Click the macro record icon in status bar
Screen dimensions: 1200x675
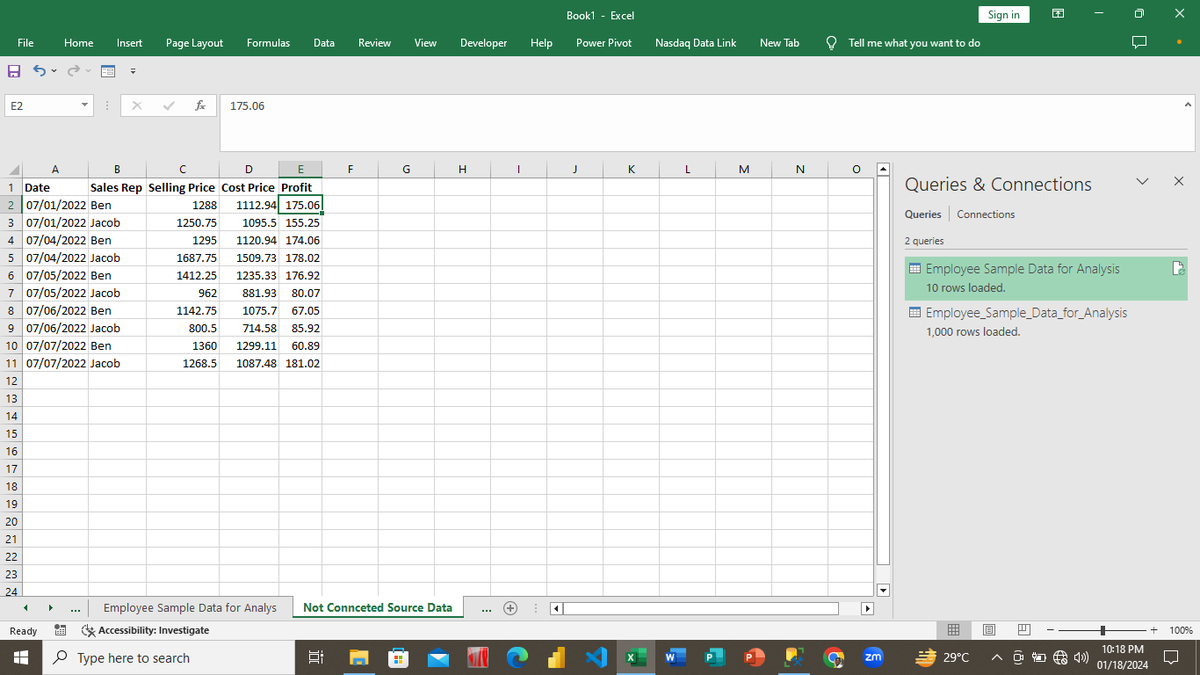[59, 630]
